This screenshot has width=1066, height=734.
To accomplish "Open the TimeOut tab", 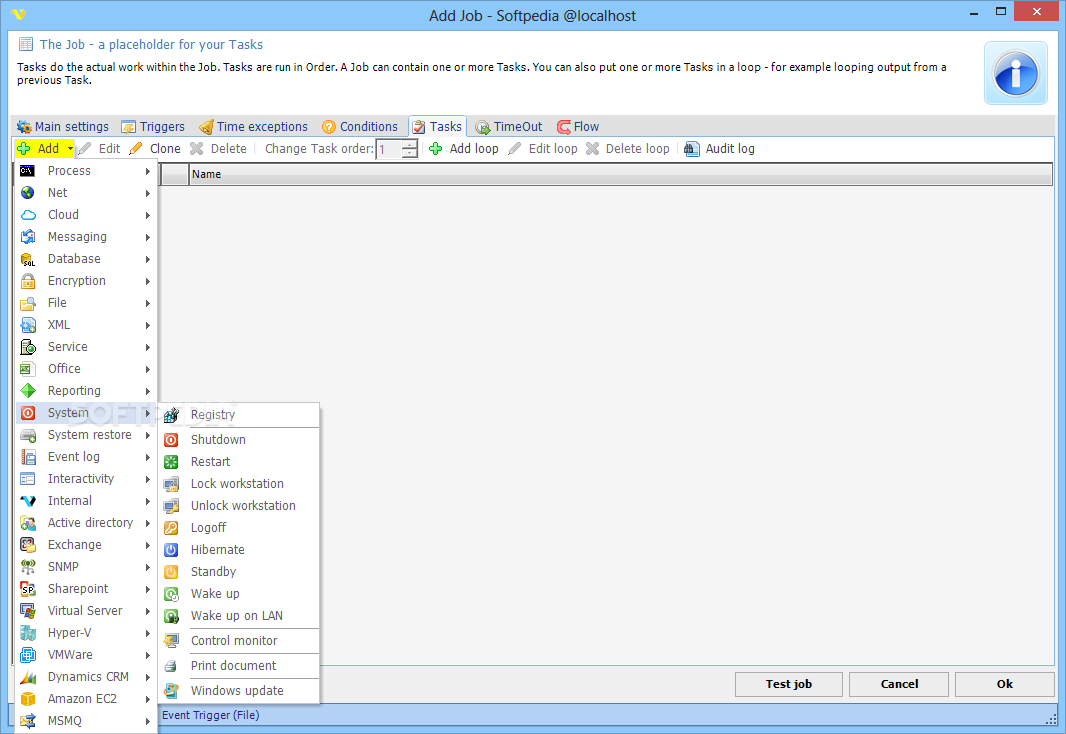I will pyautogui.click(x=509, y=126).
